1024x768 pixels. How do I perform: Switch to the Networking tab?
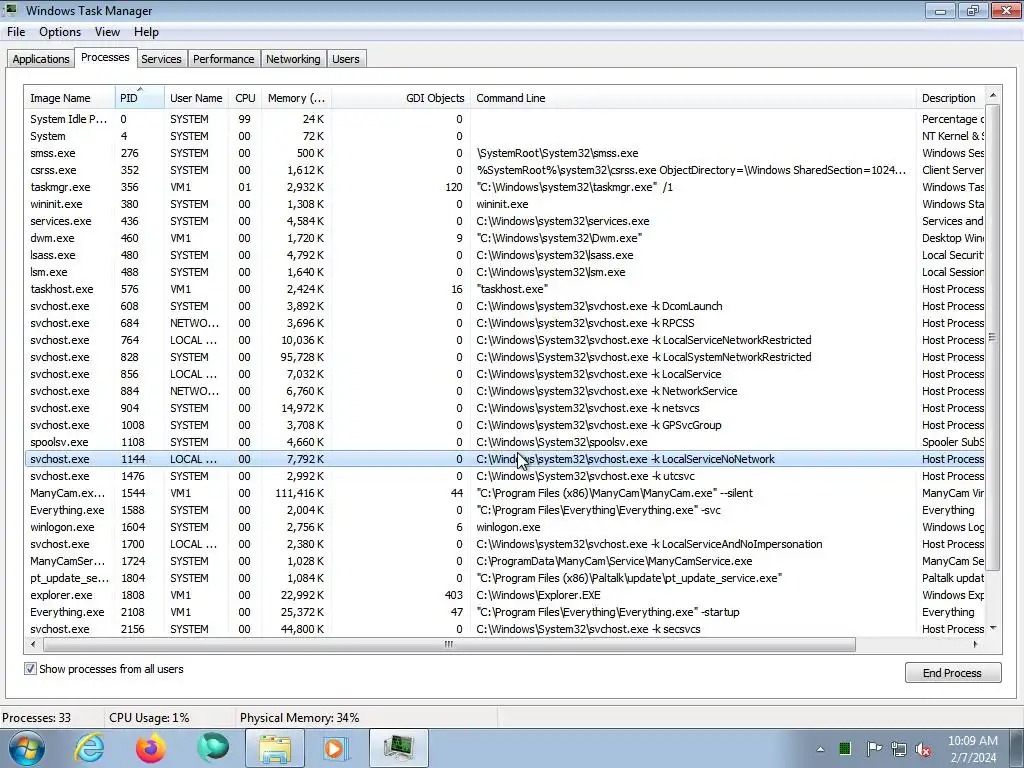293,59
